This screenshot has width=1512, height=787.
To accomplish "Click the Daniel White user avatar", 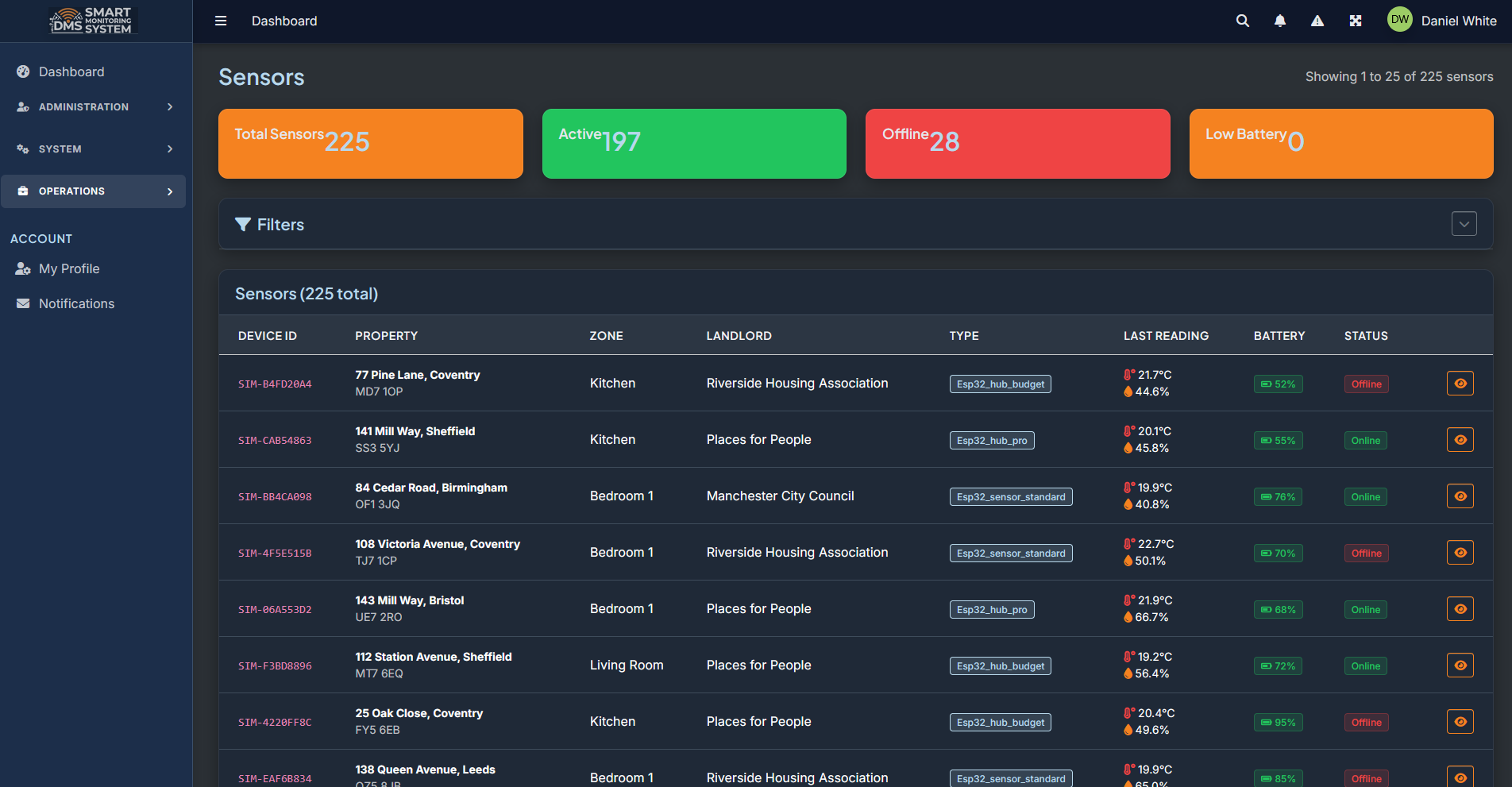I will point(1399,19).
